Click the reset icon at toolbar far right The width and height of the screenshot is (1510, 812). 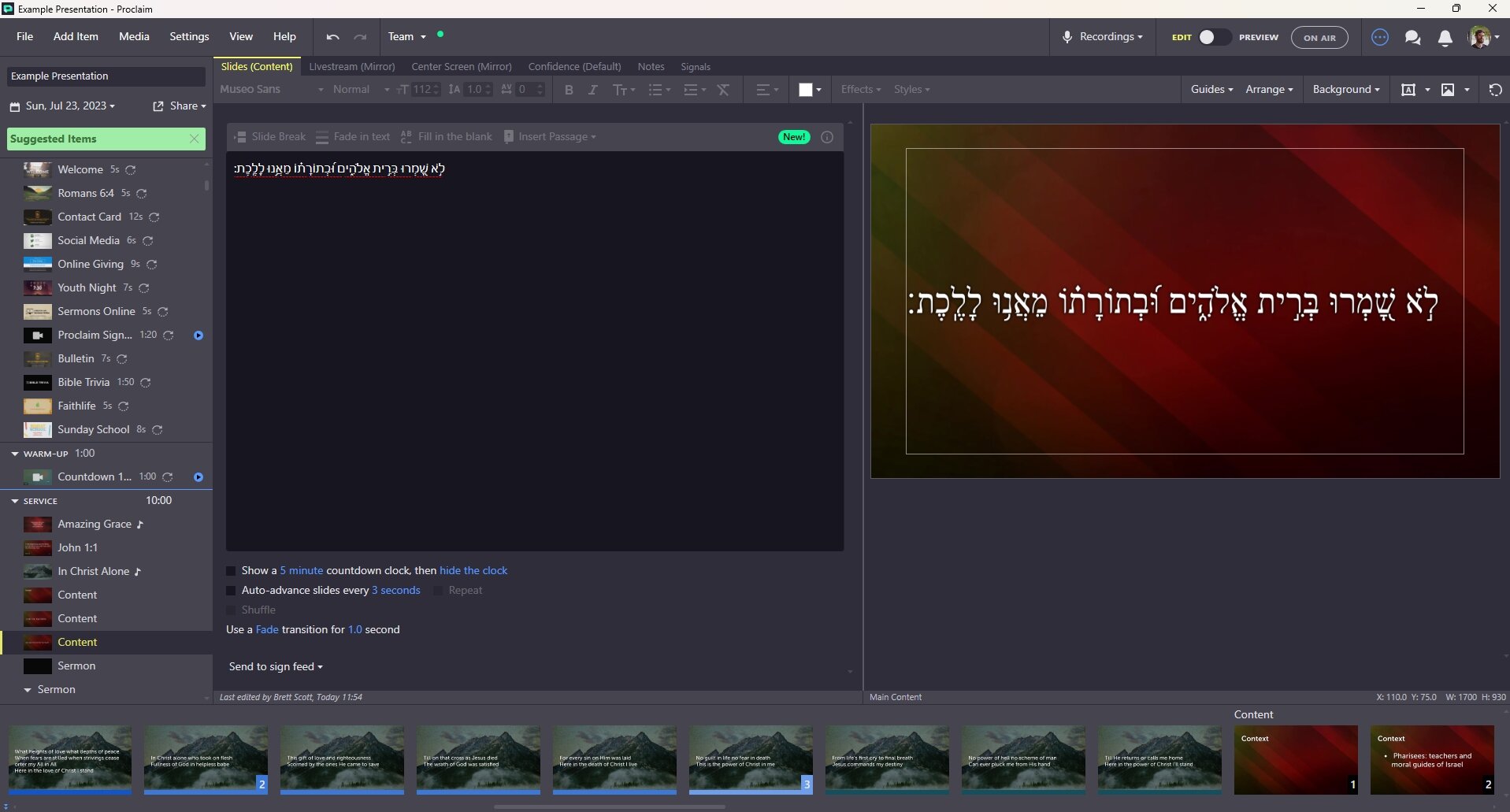pyautogui.click(x=1495, y=90)
